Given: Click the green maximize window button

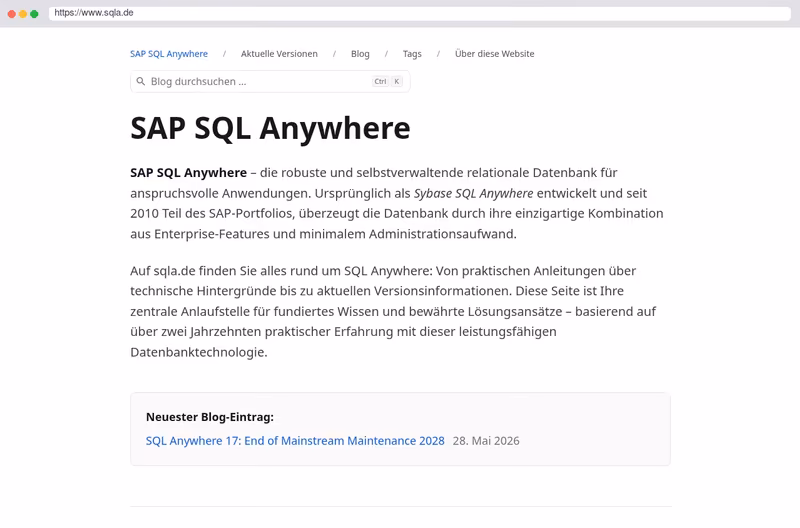Looking at the screenshot, I should pos(34,14).
